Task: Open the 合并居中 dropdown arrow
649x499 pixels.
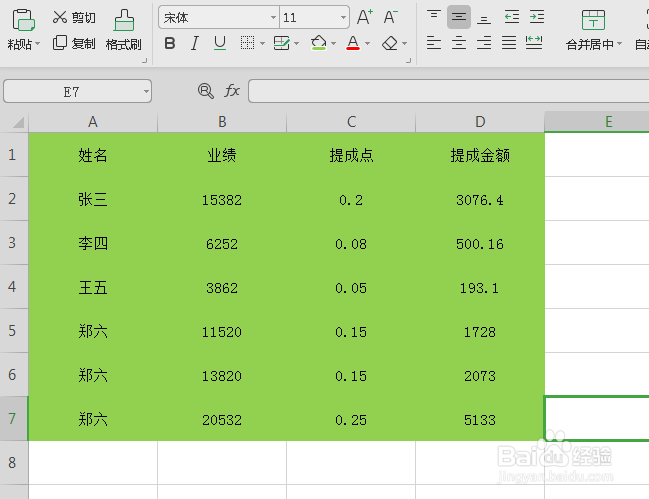Action: (620, 43)
